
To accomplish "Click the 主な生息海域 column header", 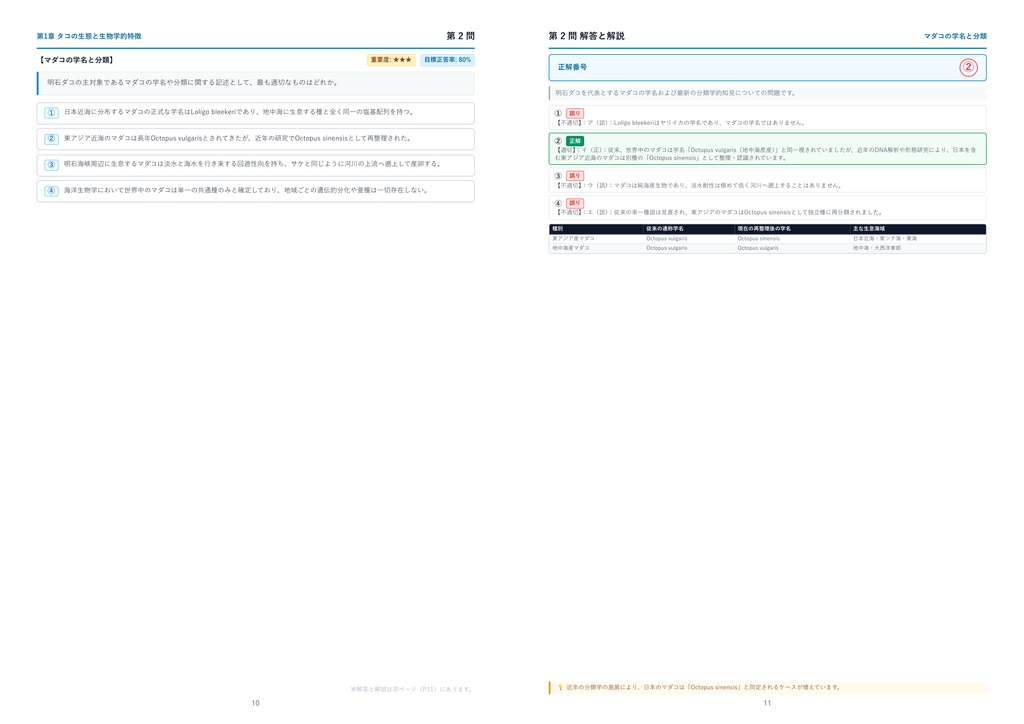I will 869,229.
